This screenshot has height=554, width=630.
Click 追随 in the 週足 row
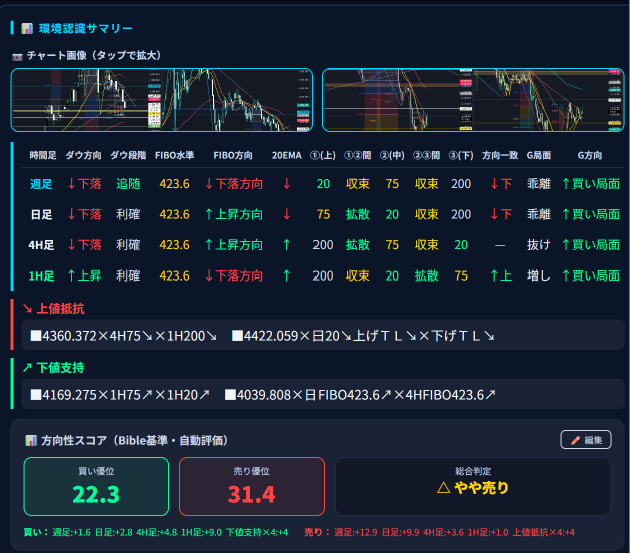pyautogui.click(x=128, y=184)
